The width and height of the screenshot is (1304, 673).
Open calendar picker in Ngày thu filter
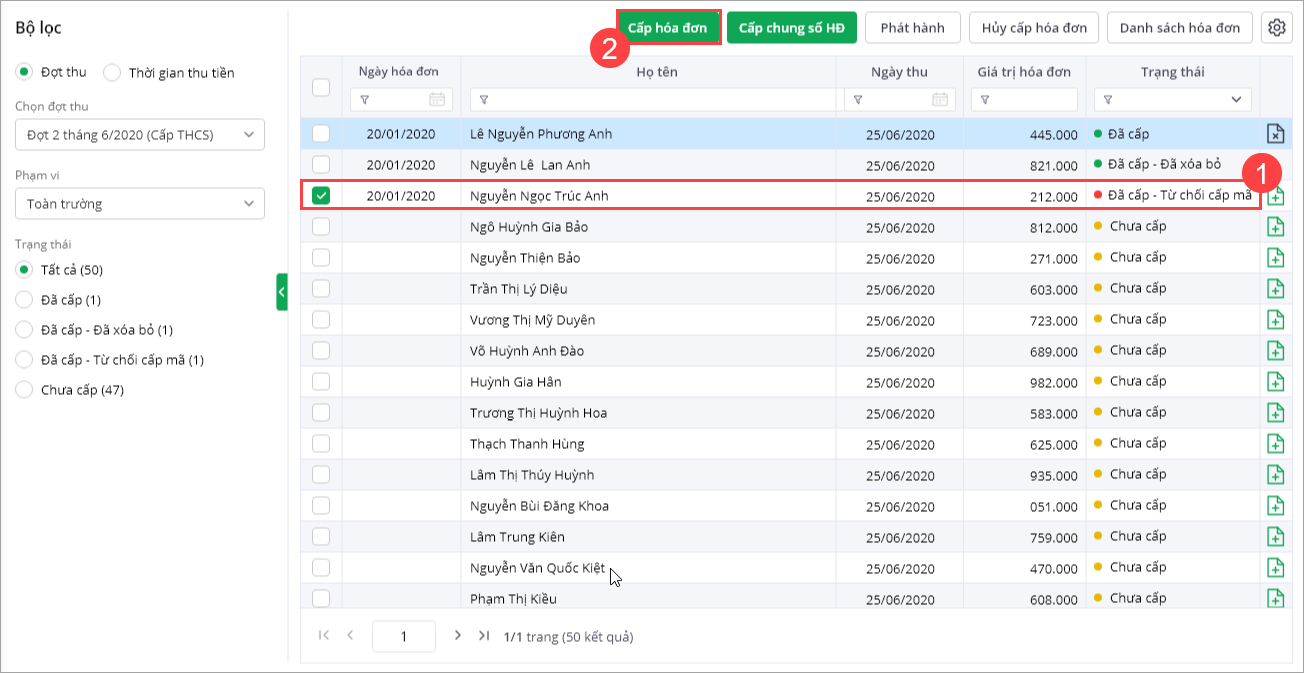pyautogui.click(x=939, y=99)
